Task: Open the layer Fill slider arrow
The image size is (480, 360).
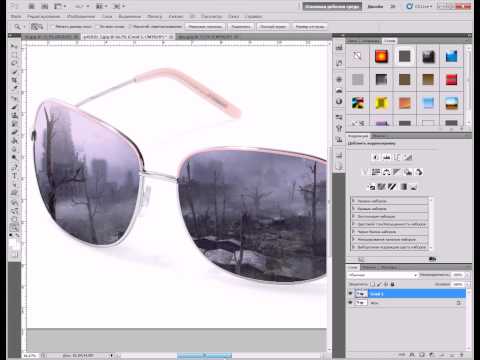Action: tap(467, 284)
